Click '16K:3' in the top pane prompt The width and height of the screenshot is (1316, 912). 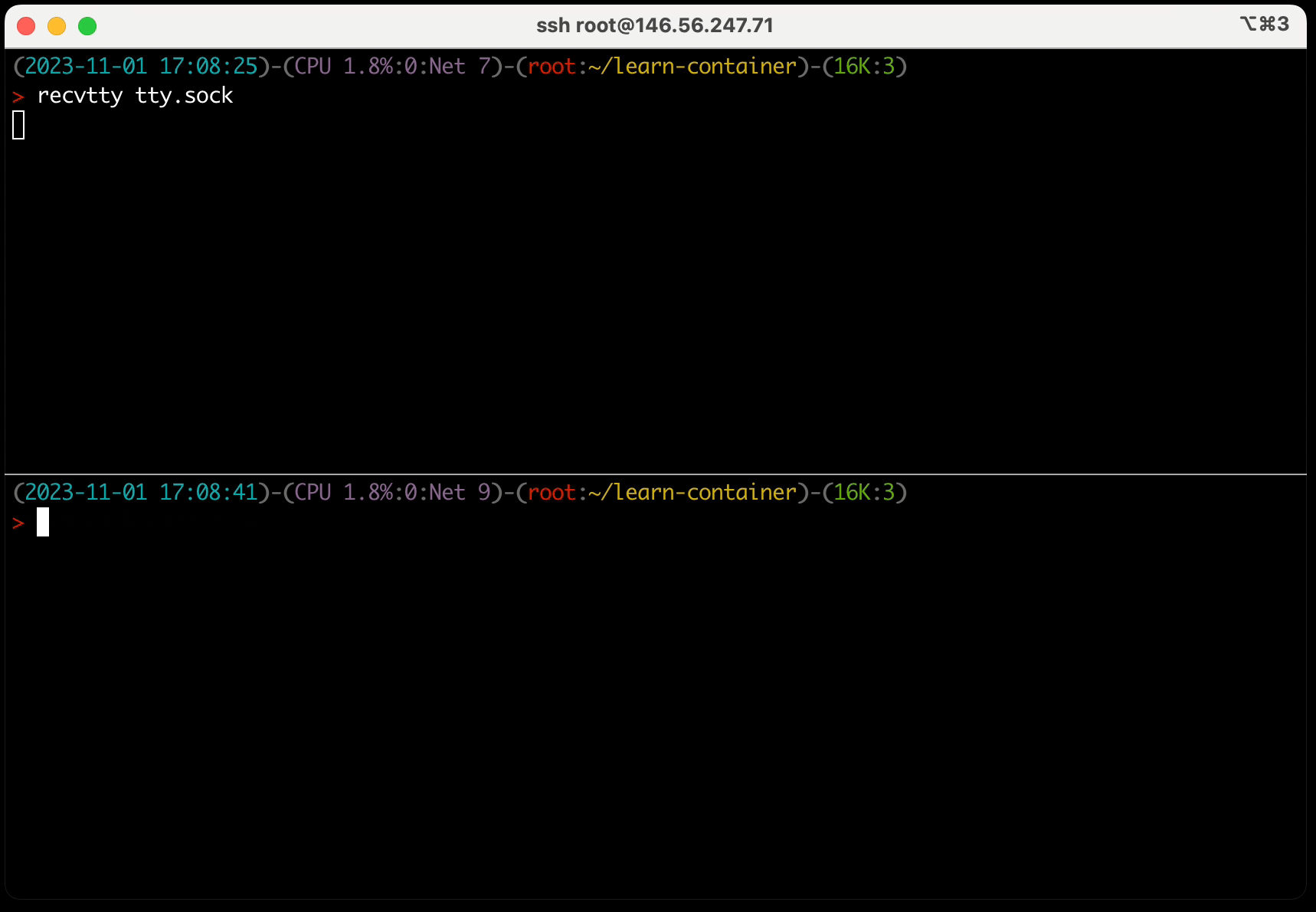[865, 67]
